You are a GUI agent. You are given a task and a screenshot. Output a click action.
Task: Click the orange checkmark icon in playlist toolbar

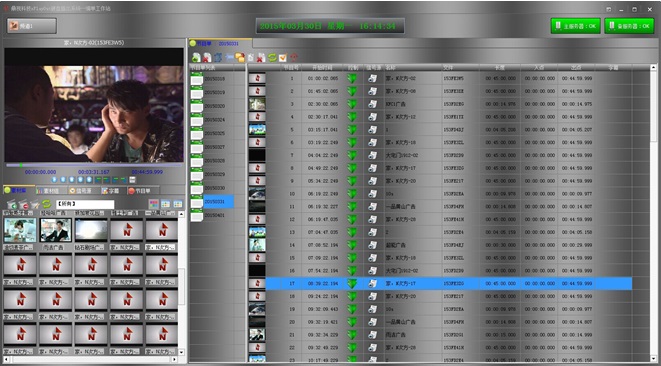tap(283, 57)
